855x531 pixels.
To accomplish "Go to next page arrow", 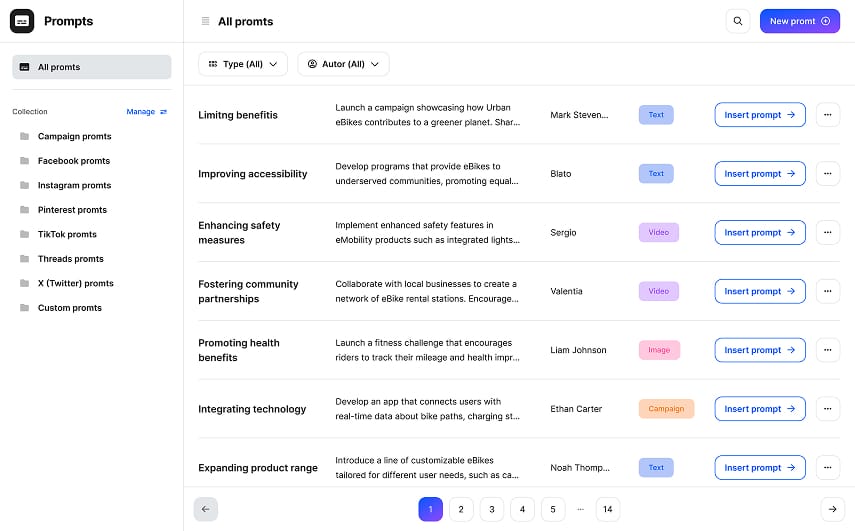I will (x=831, y=509).
